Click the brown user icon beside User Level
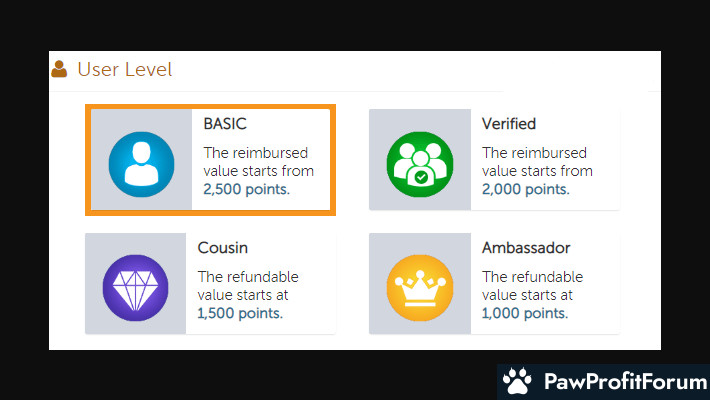Screen dimensions: 710x400 click(59, 69)
